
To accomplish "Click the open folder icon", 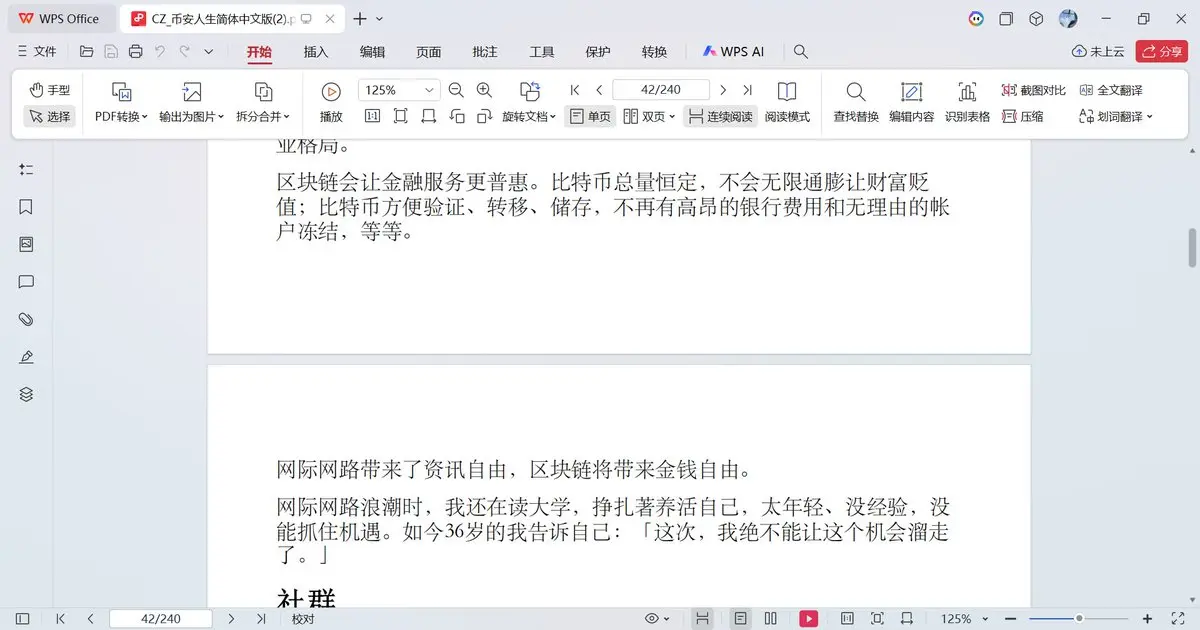I will [x=87, y=51].
